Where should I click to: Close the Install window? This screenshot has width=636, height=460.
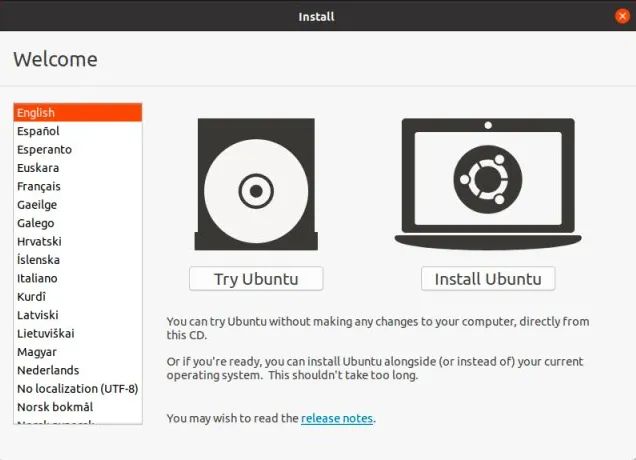click(622, 16)
